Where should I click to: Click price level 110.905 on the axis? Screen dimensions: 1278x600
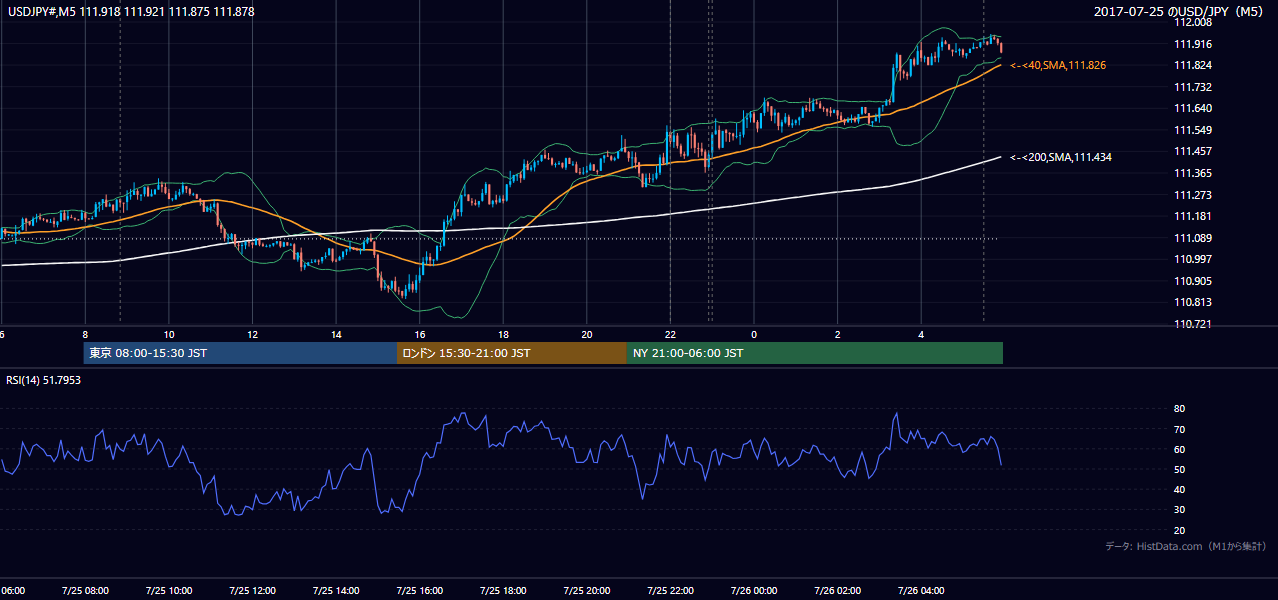click(1193, 281)
